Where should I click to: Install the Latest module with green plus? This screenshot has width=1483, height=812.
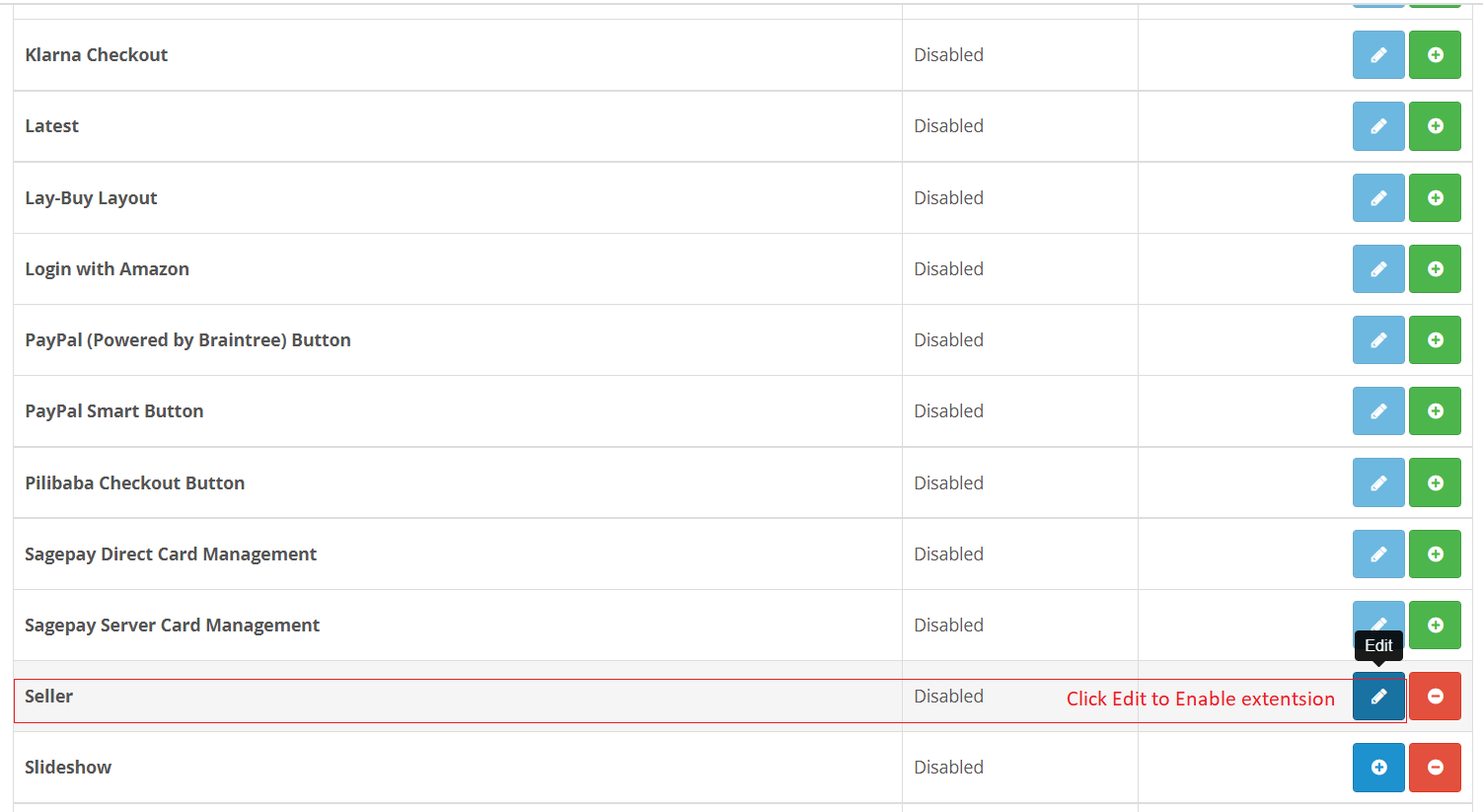pyautogui.click(x=1435, y=126)
